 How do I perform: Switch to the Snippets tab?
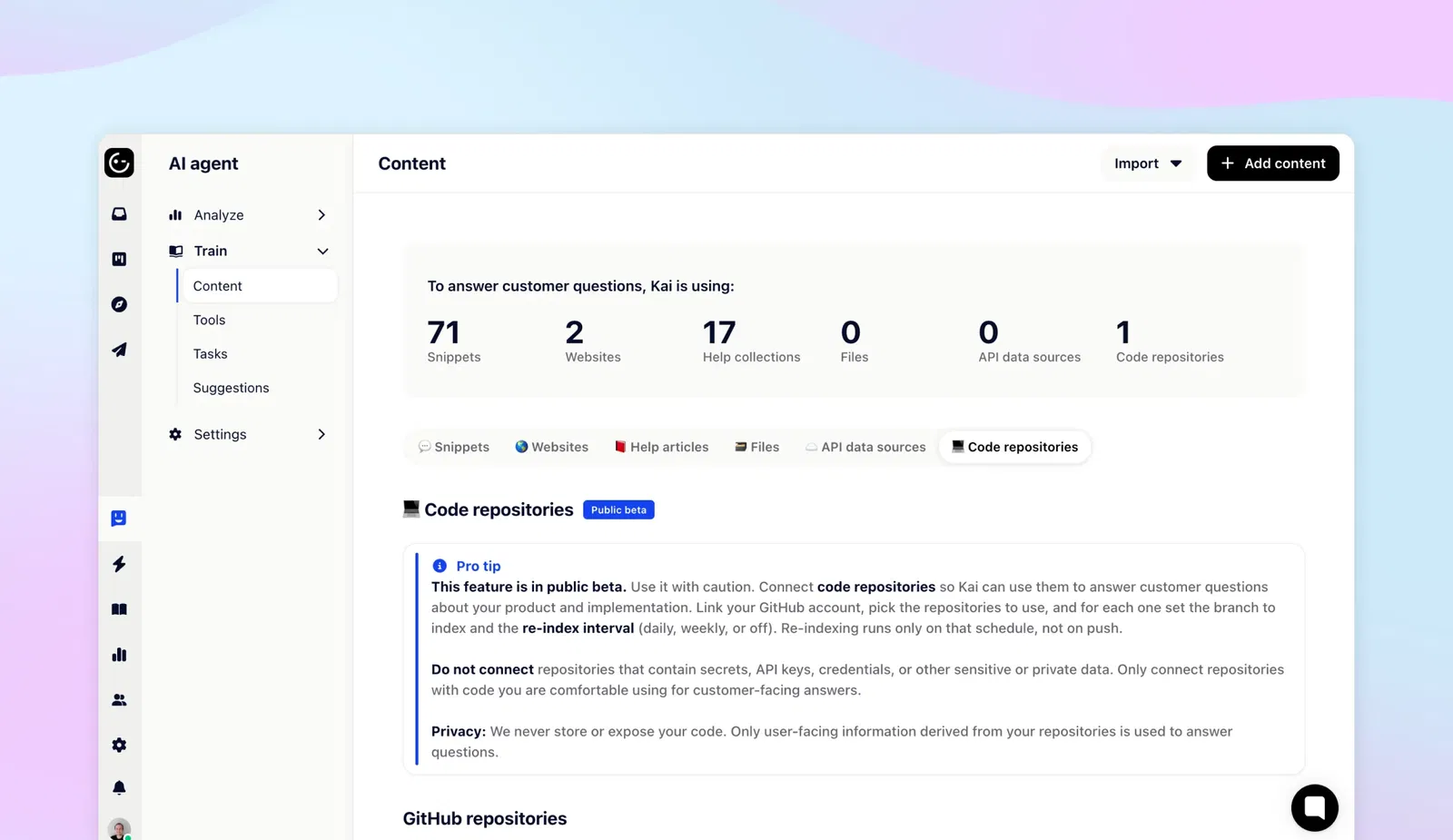[x=454, y=447]
